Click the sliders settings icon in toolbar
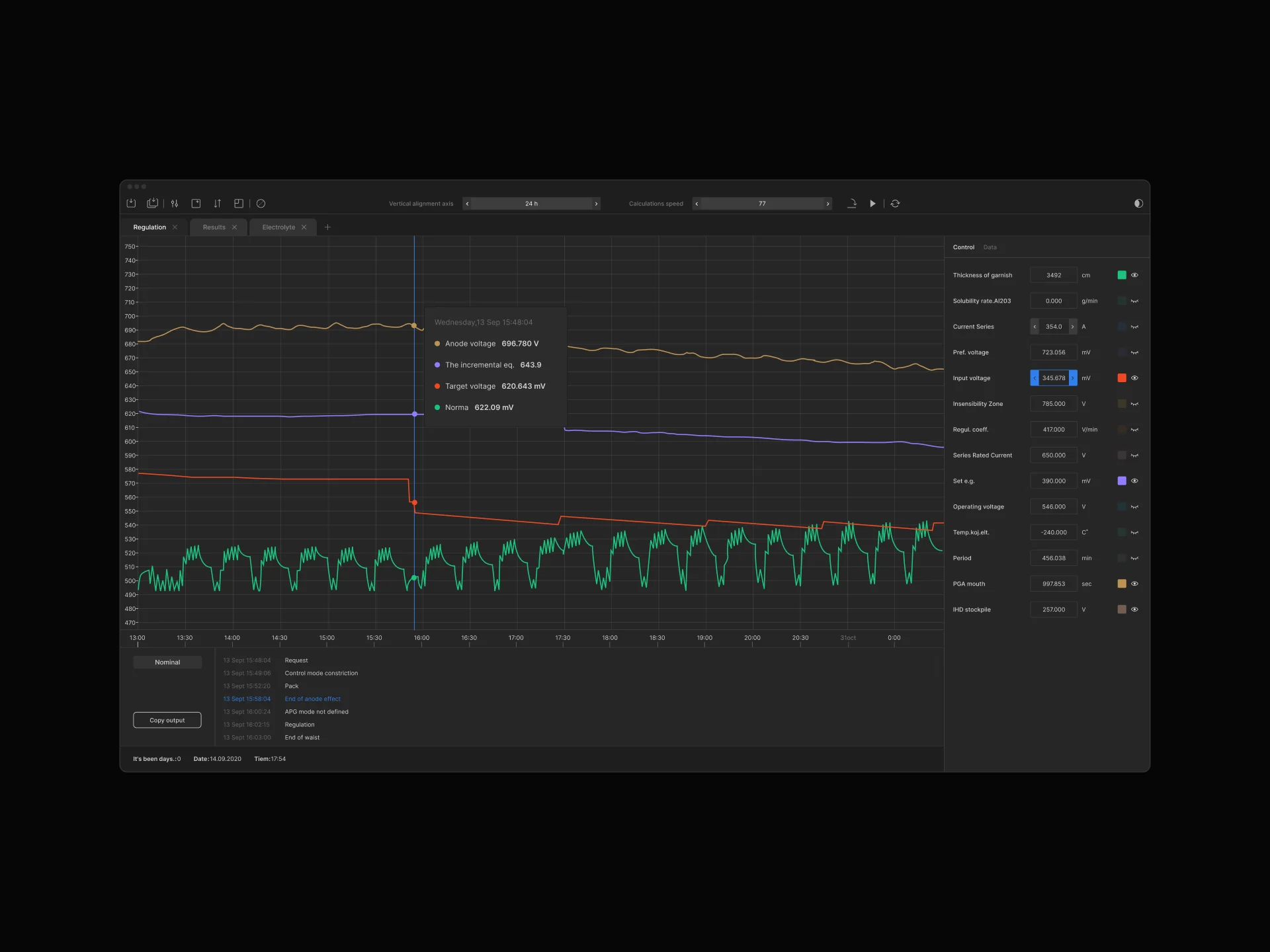This screenshot has height=952, width=1270. pyautogui.click(x=175, y=204)
